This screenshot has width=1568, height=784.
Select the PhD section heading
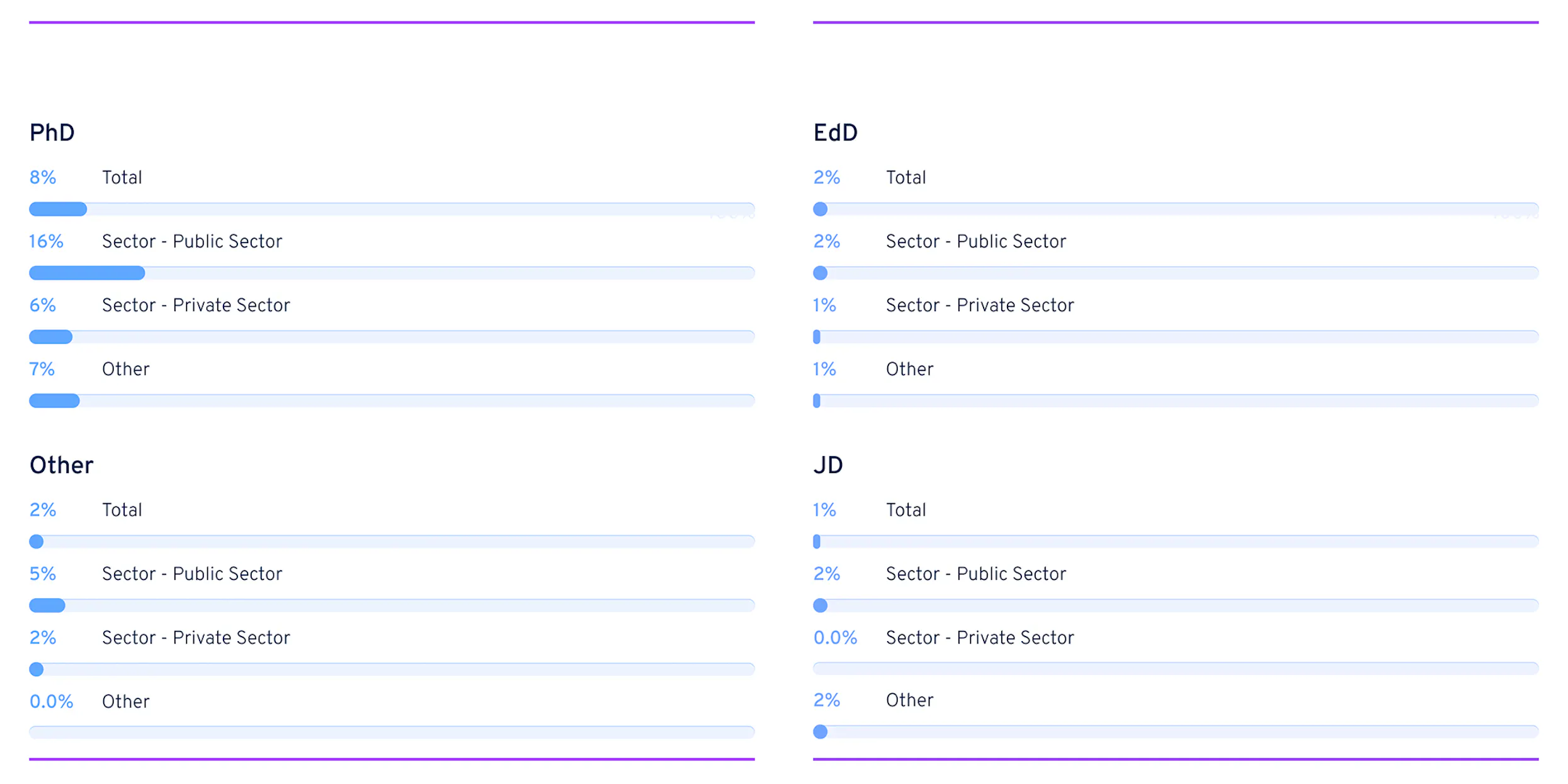point(52,133)
